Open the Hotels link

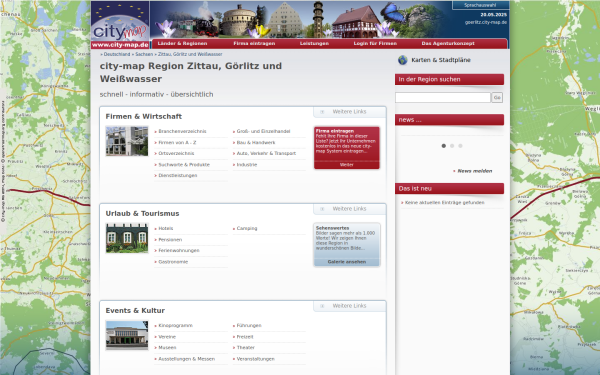coord(166,228)
